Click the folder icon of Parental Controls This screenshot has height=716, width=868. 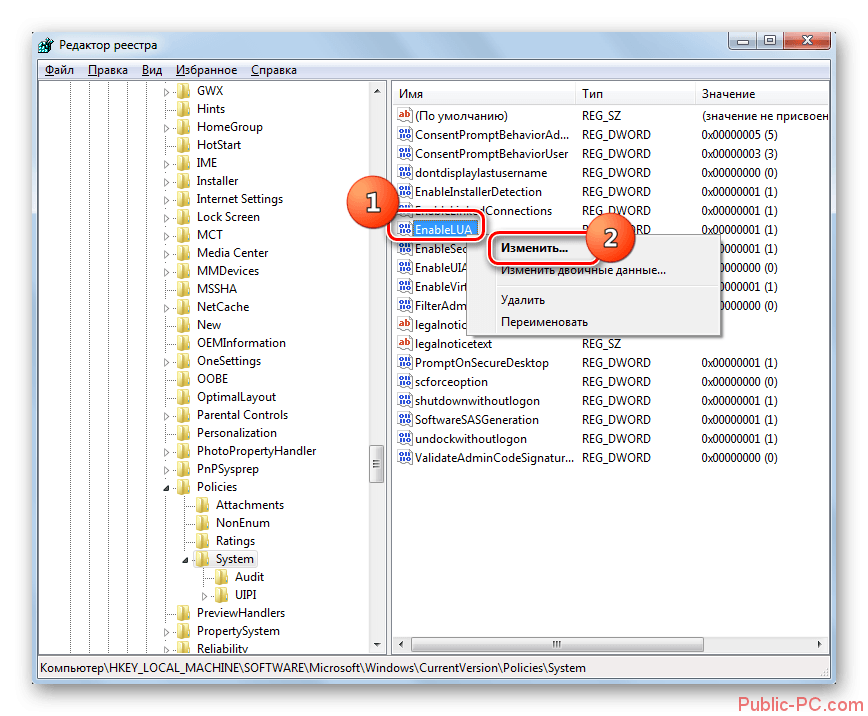[x=183, y=415]
